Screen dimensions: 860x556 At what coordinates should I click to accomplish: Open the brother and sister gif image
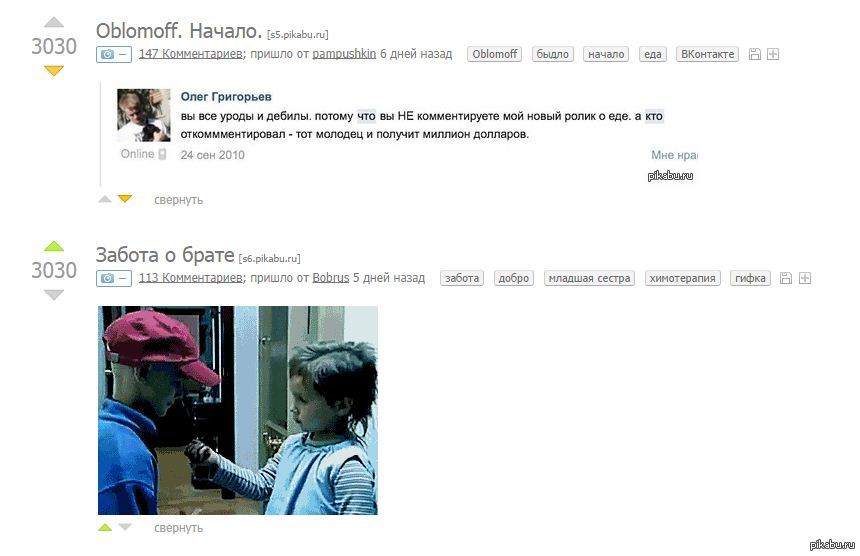pyautogui.click(x=237, y=410)
